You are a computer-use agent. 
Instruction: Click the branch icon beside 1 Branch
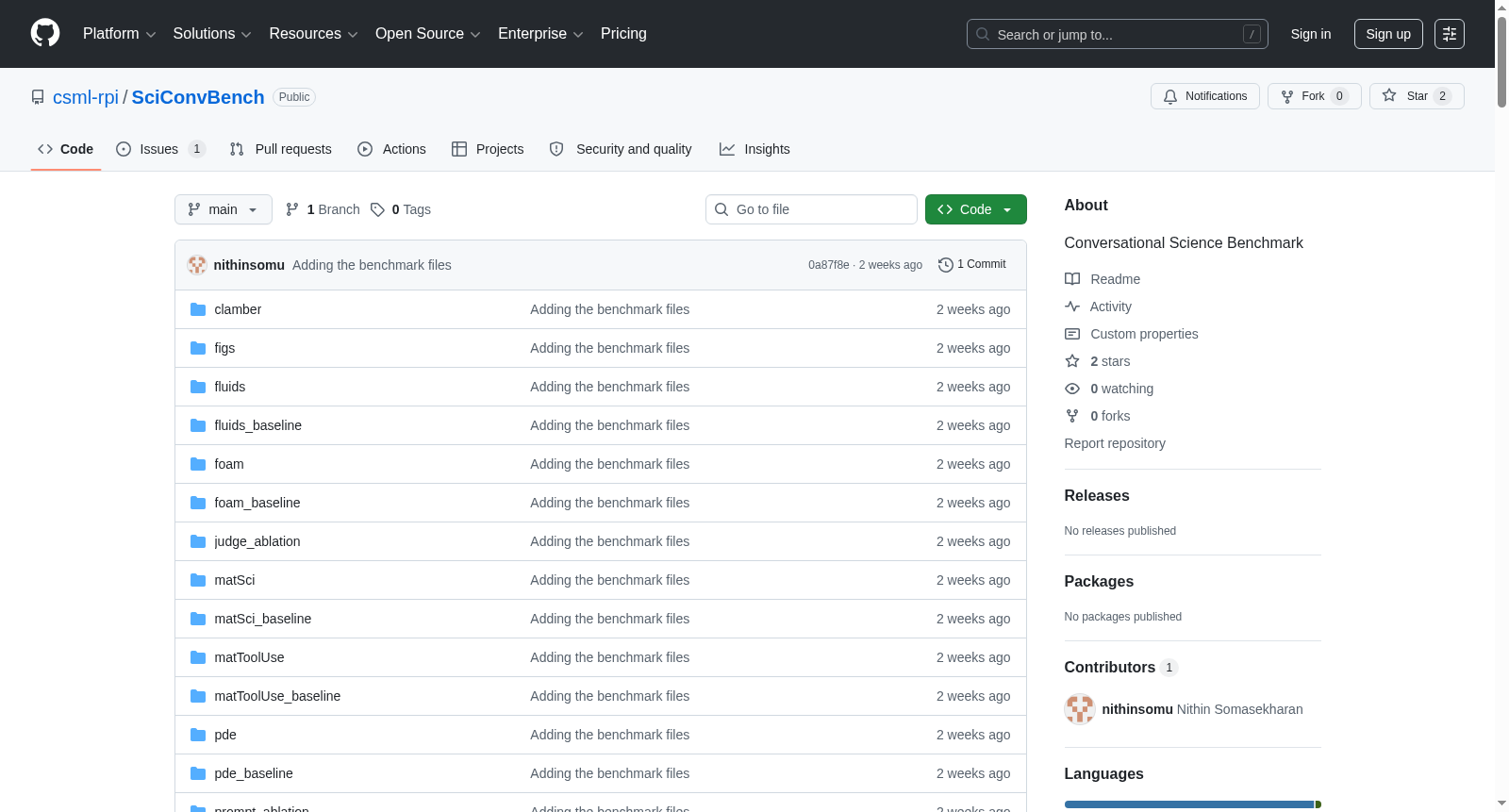292,209
